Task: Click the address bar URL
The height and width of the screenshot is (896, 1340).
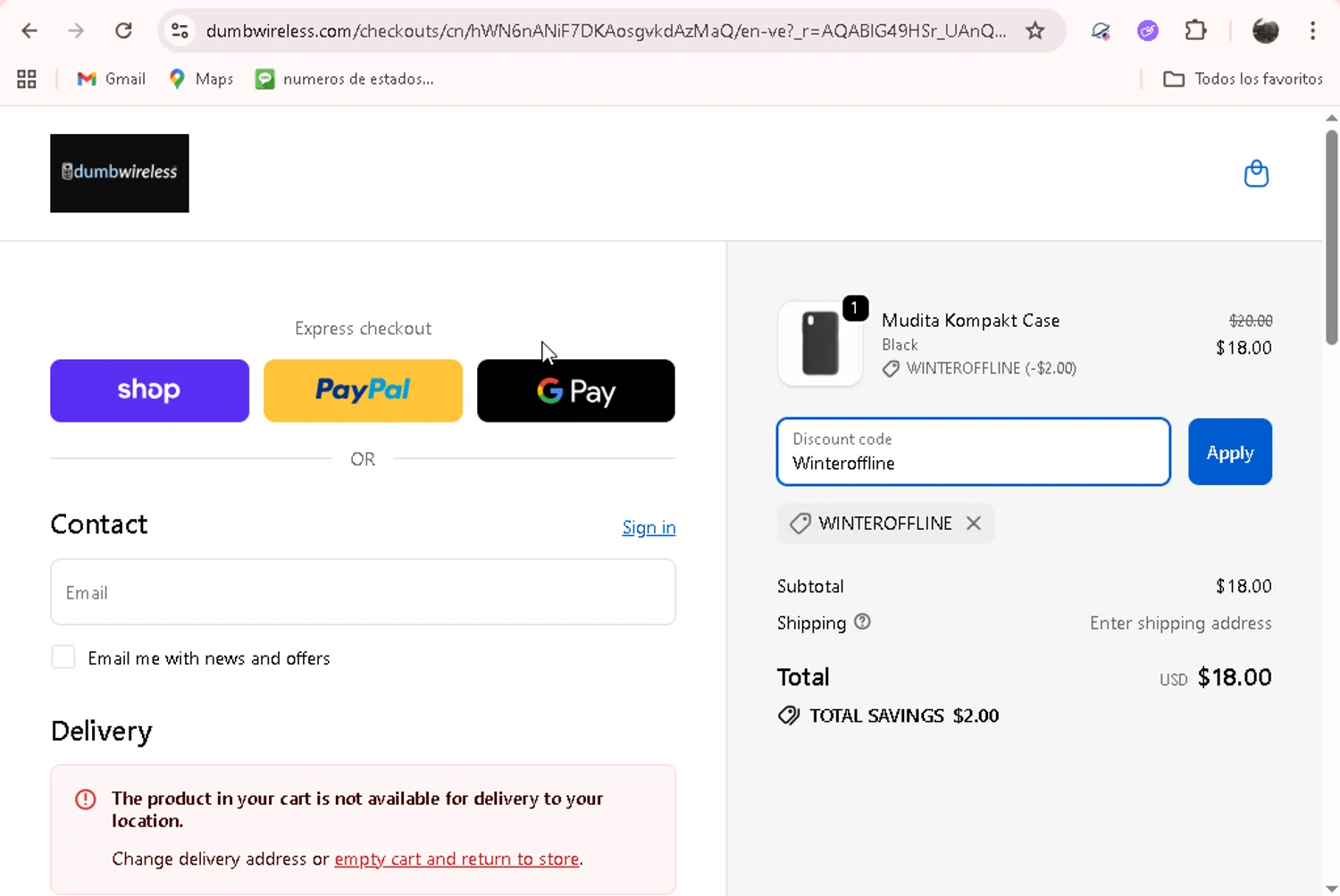Action: tap(606, 30)
